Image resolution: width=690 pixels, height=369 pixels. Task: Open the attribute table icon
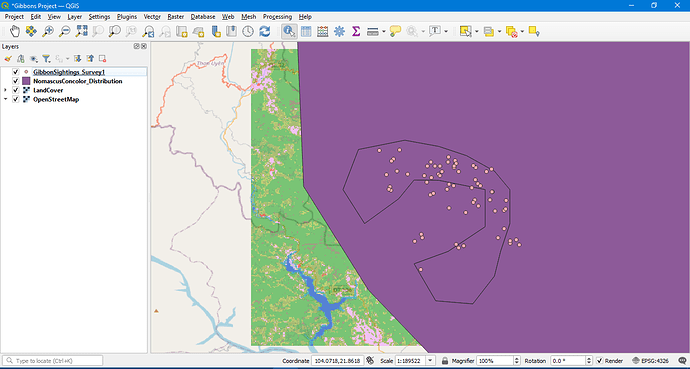pos(306,31)
